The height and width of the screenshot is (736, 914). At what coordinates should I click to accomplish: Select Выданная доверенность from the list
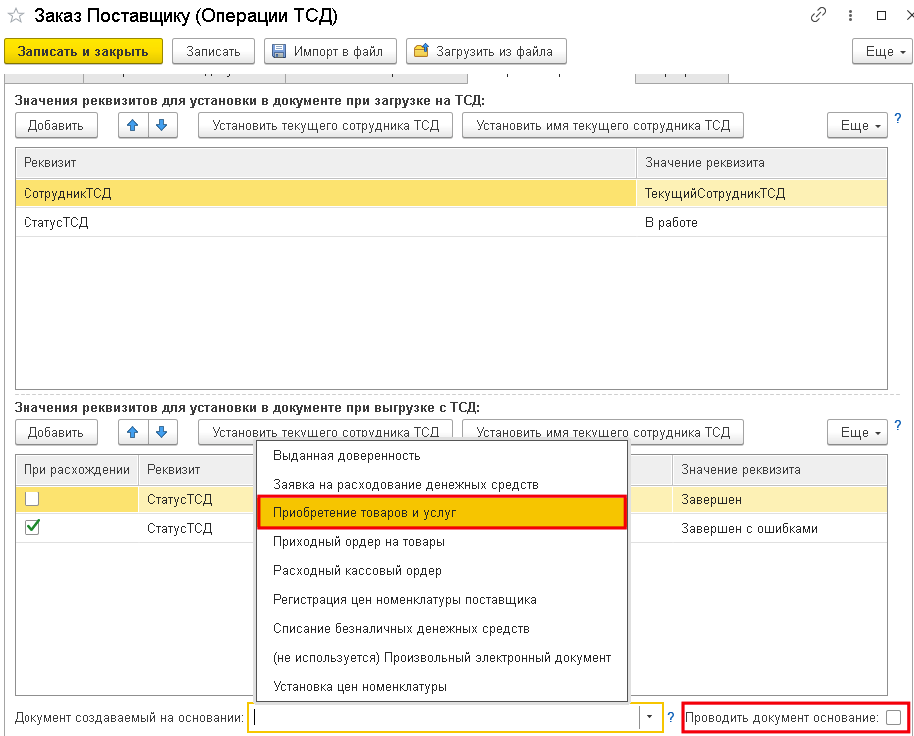442,456
